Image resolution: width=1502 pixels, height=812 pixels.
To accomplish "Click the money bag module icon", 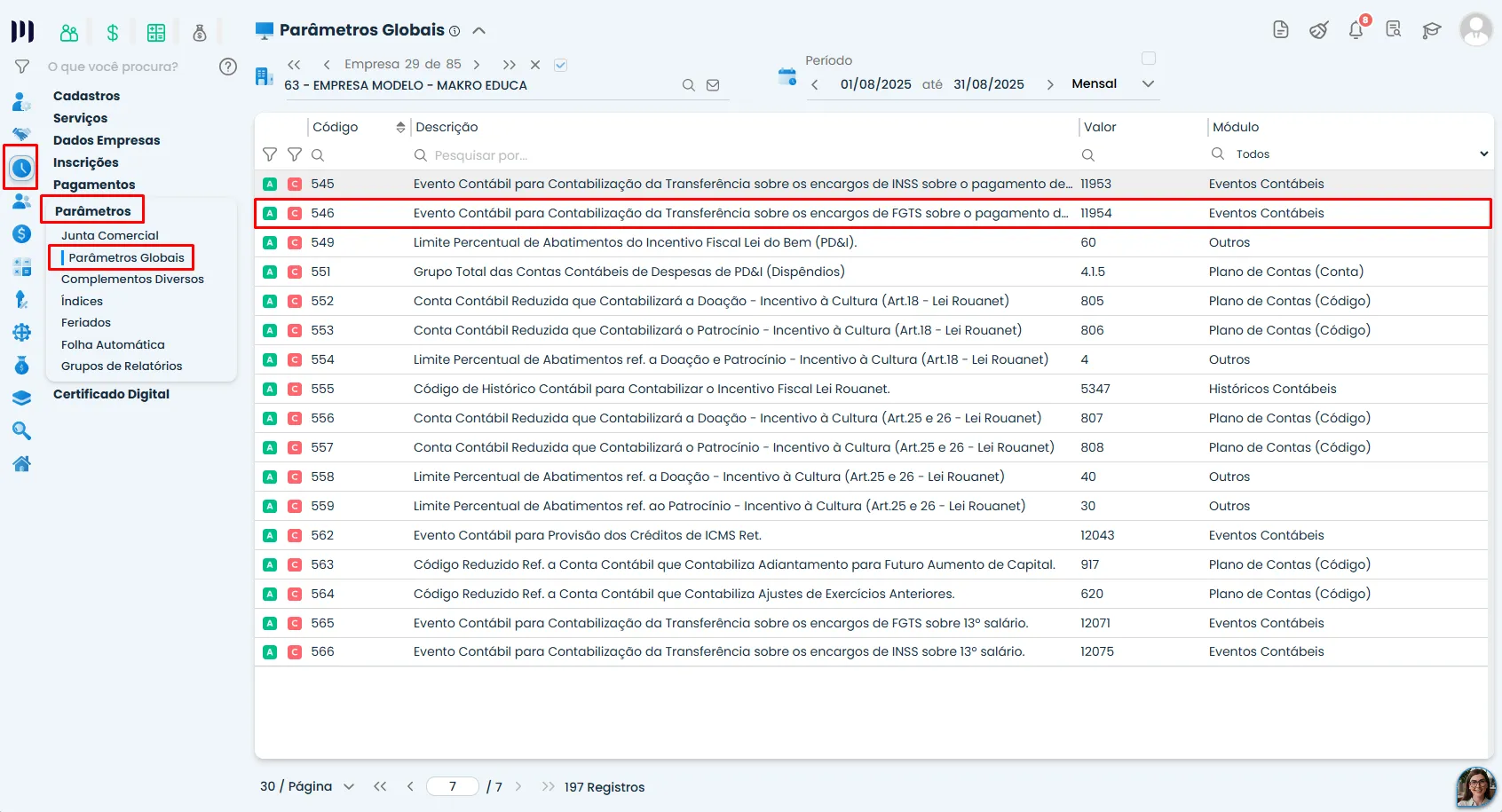I will (x=200, y=33).
